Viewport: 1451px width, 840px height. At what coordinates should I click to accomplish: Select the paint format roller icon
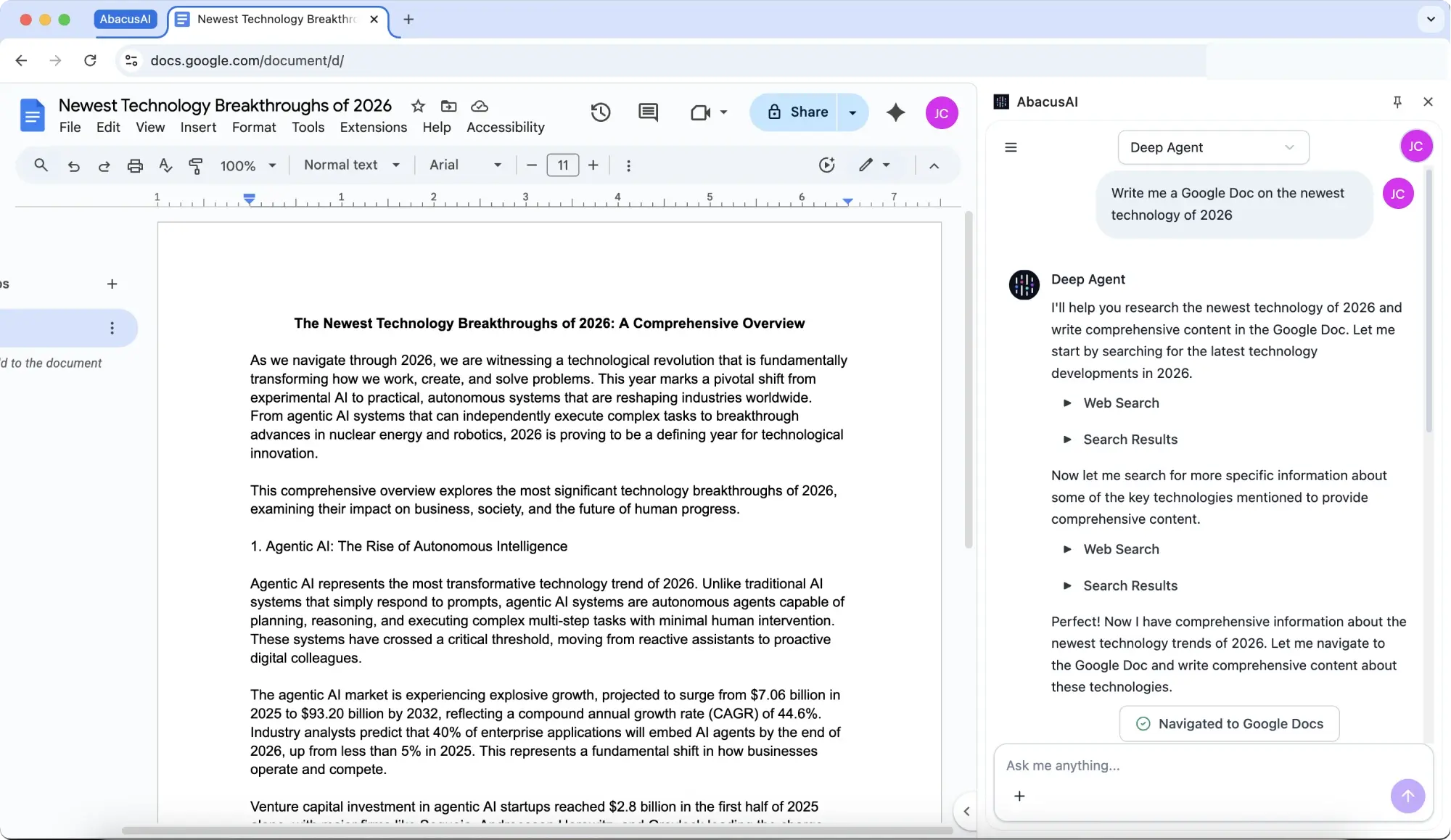click(x=195, y=165)
